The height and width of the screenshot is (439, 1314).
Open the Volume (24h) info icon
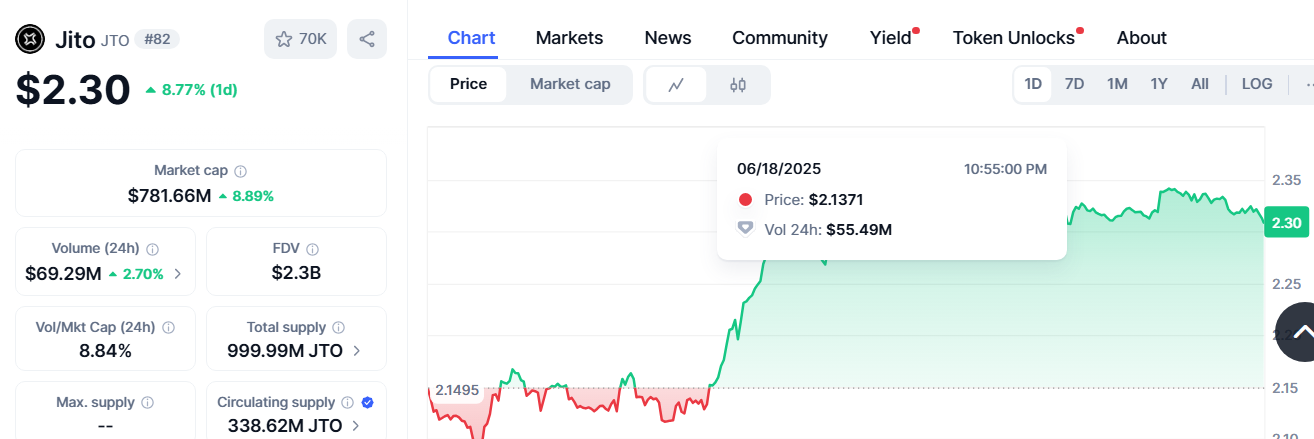(x=153, y=249)
